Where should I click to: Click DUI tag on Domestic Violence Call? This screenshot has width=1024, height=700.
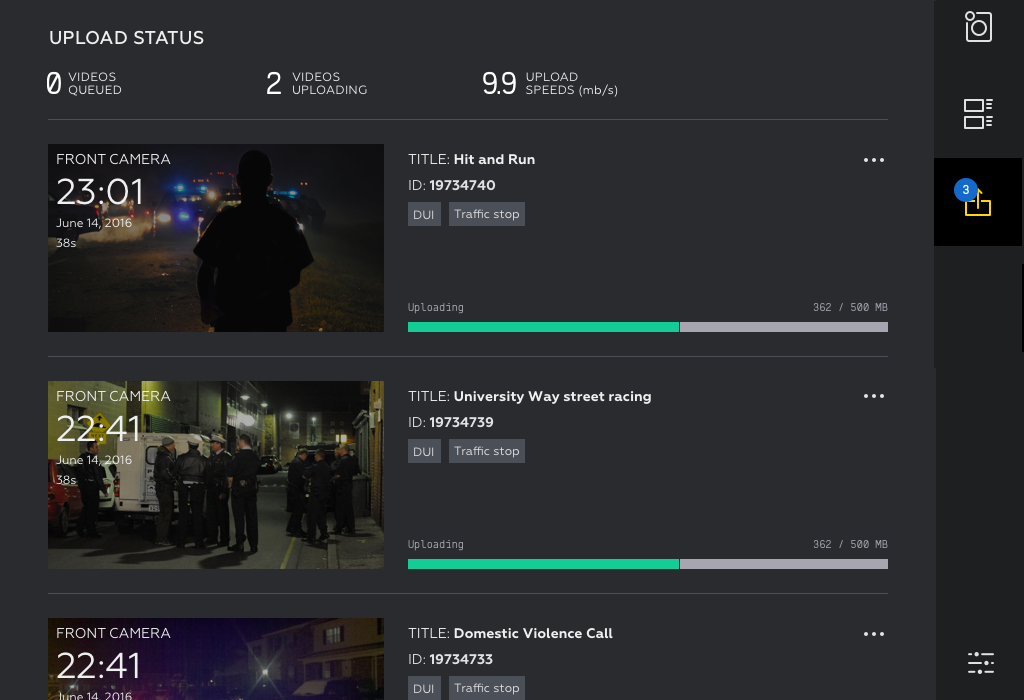(424, 688)
